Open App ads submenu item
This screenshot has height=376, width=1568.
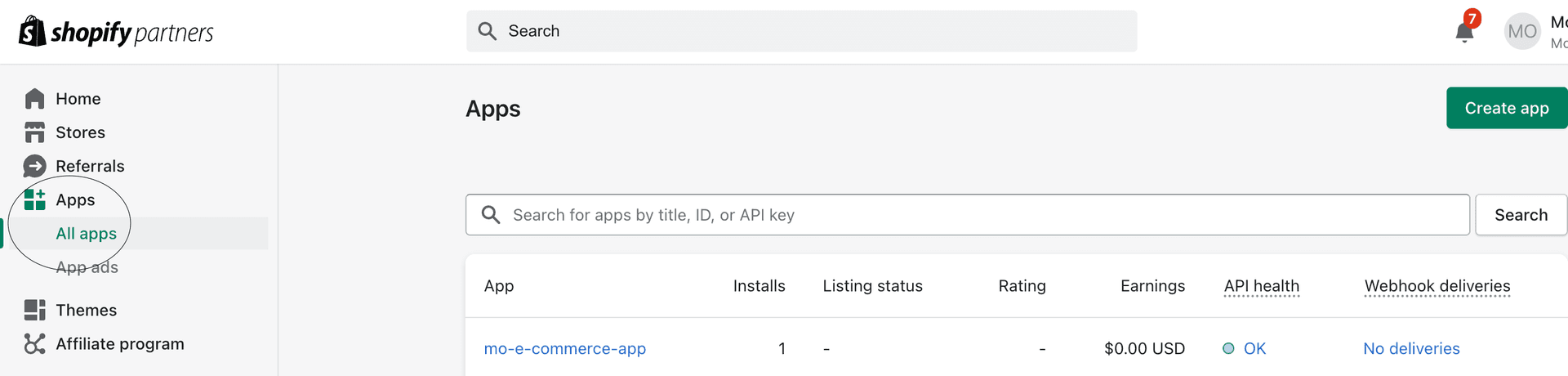tap(87, 267)
